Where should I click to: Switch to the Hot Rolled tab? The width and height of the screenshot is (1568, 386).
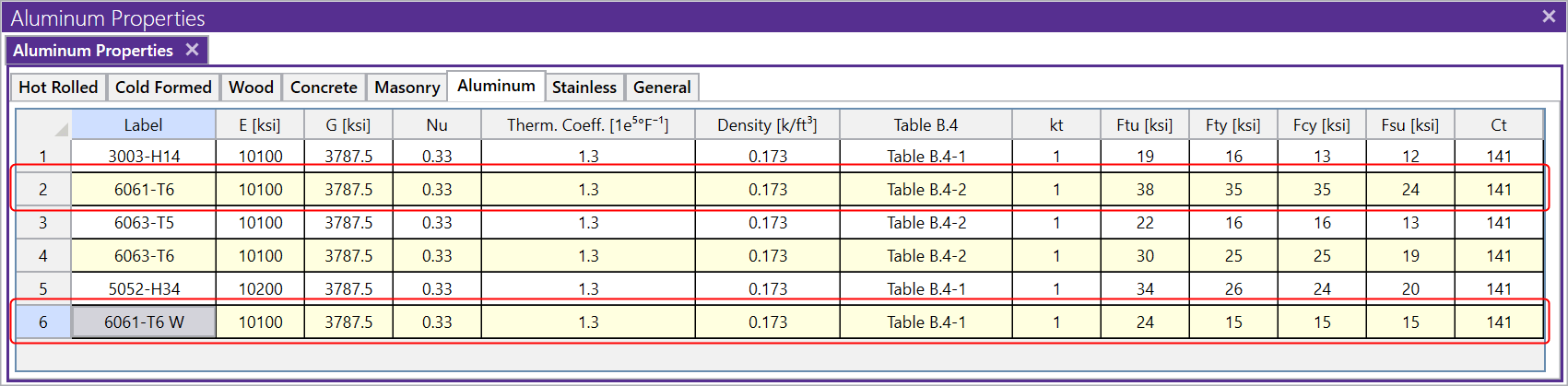[x=58, y=88]
